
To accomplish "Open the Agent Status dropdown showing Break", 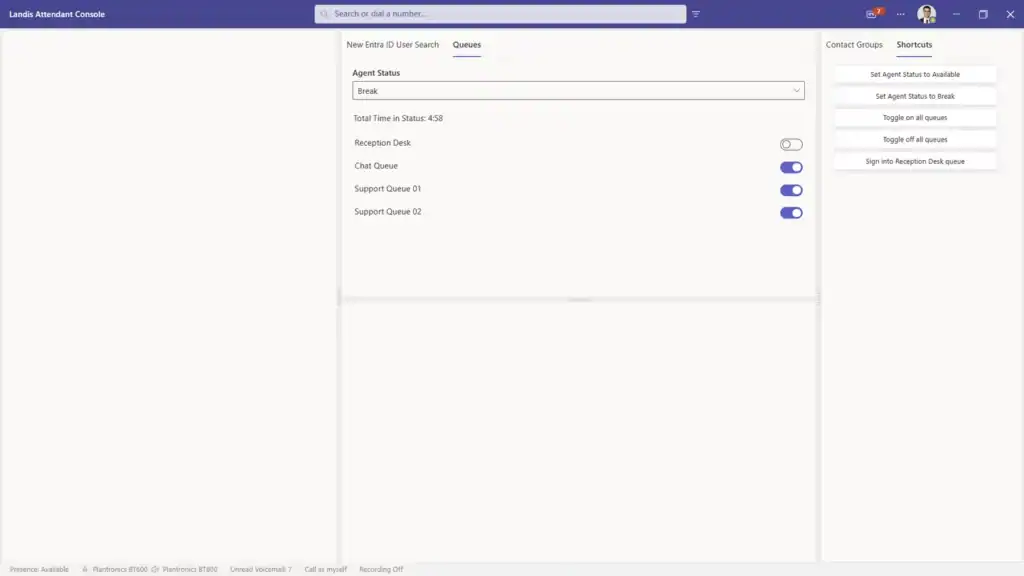I will (578, 90).
